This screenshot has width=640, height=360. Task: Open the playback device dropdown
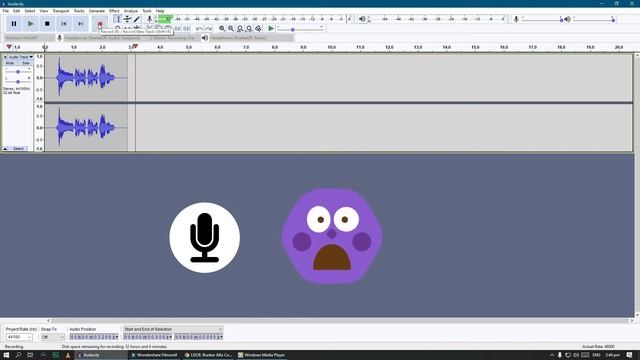click(x=251, y=38)
